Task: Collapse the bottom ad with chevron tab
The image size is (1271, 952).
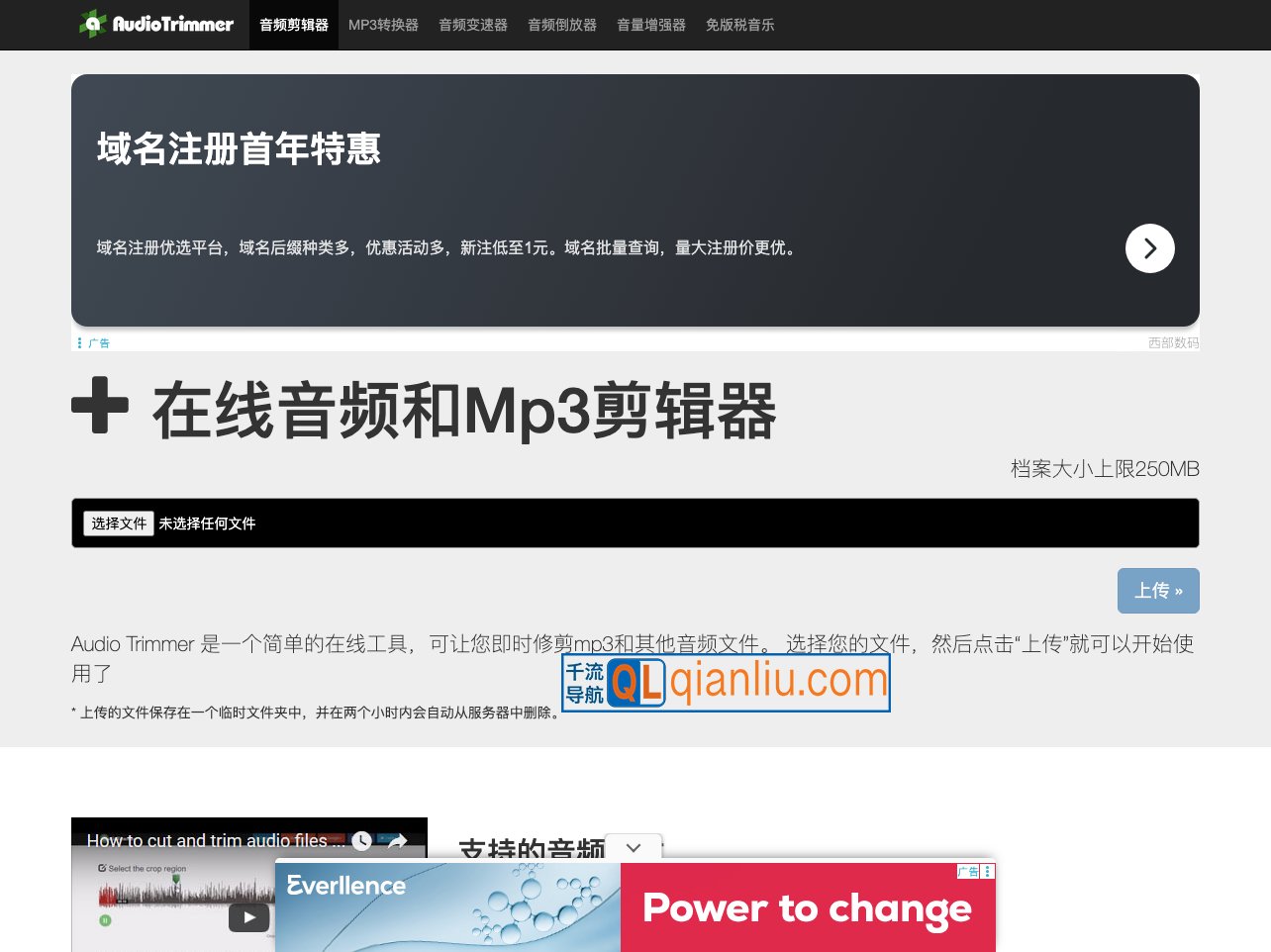Action: (634, 847)
